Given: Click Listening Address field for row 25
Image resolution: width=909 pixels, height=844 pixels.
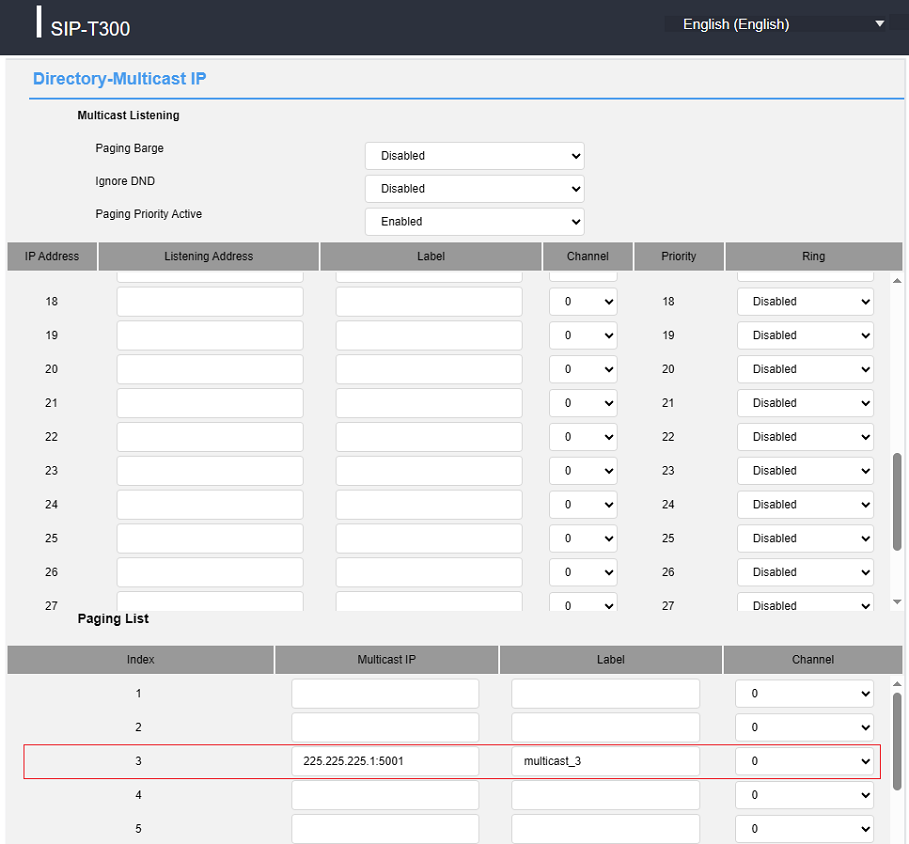Looking at the screenshot, I should tap(210, 539).
